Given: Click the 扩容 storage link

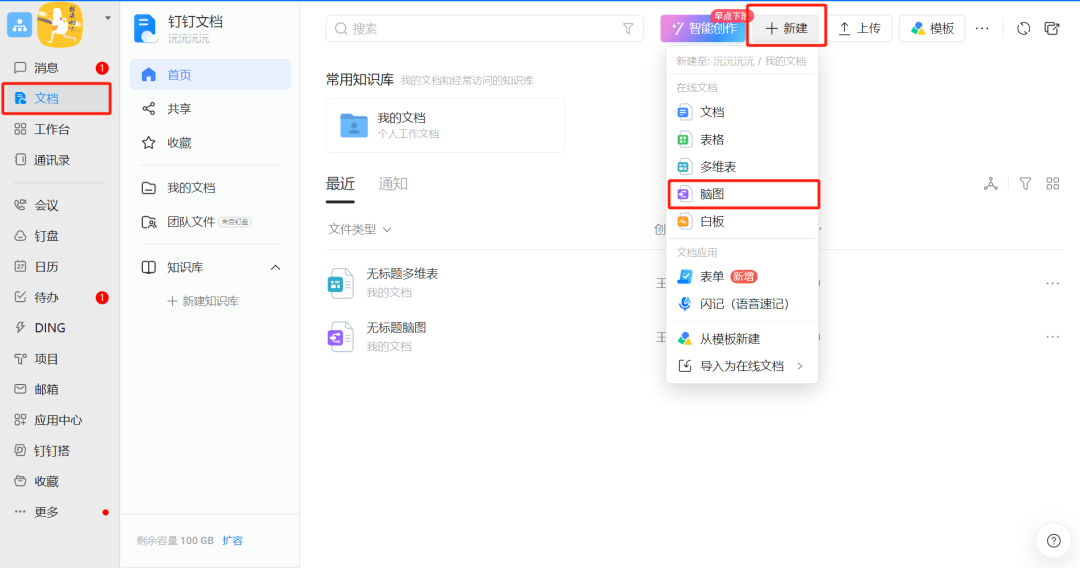Looking at the screenshot, I should tap(232, 540).
